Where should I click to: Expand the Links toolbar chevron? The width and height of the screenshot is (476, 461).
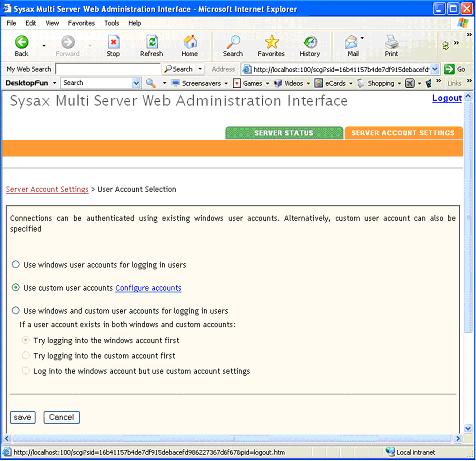point(469,81)
